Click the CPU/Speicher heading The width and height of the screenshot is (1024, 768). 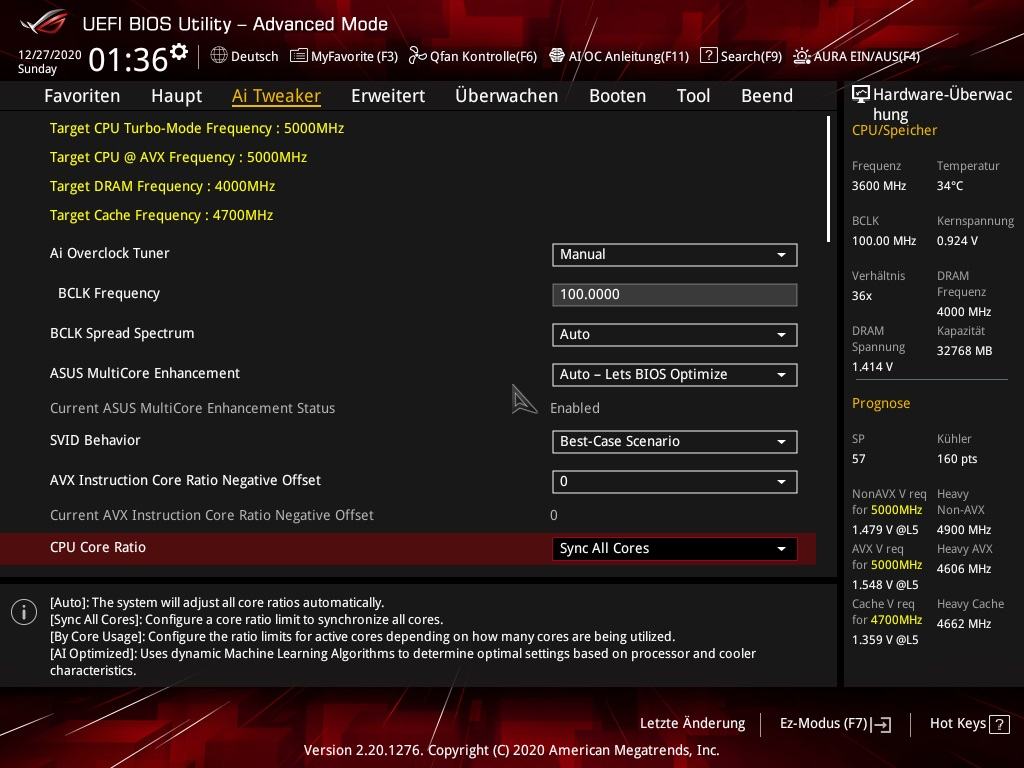click(894, 130)
